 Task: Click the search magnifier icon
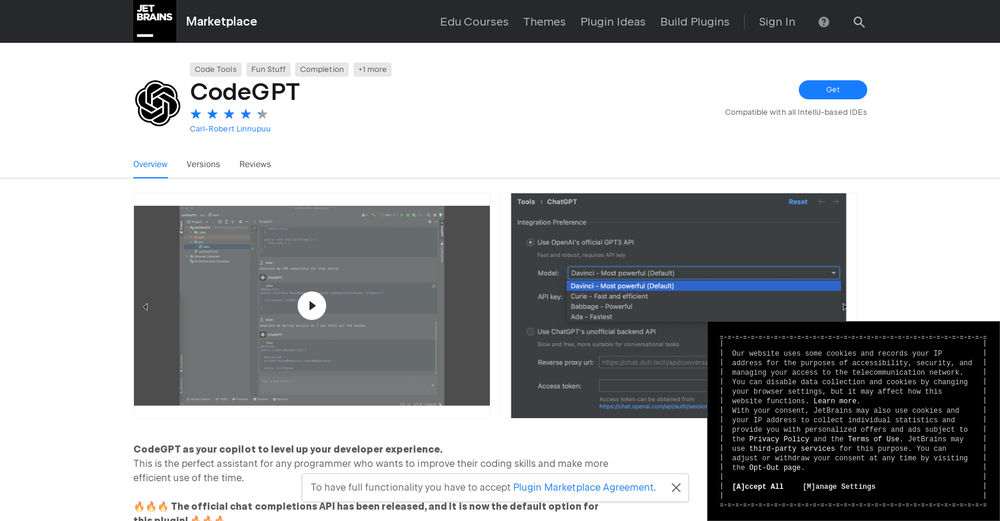coord(858,22)
